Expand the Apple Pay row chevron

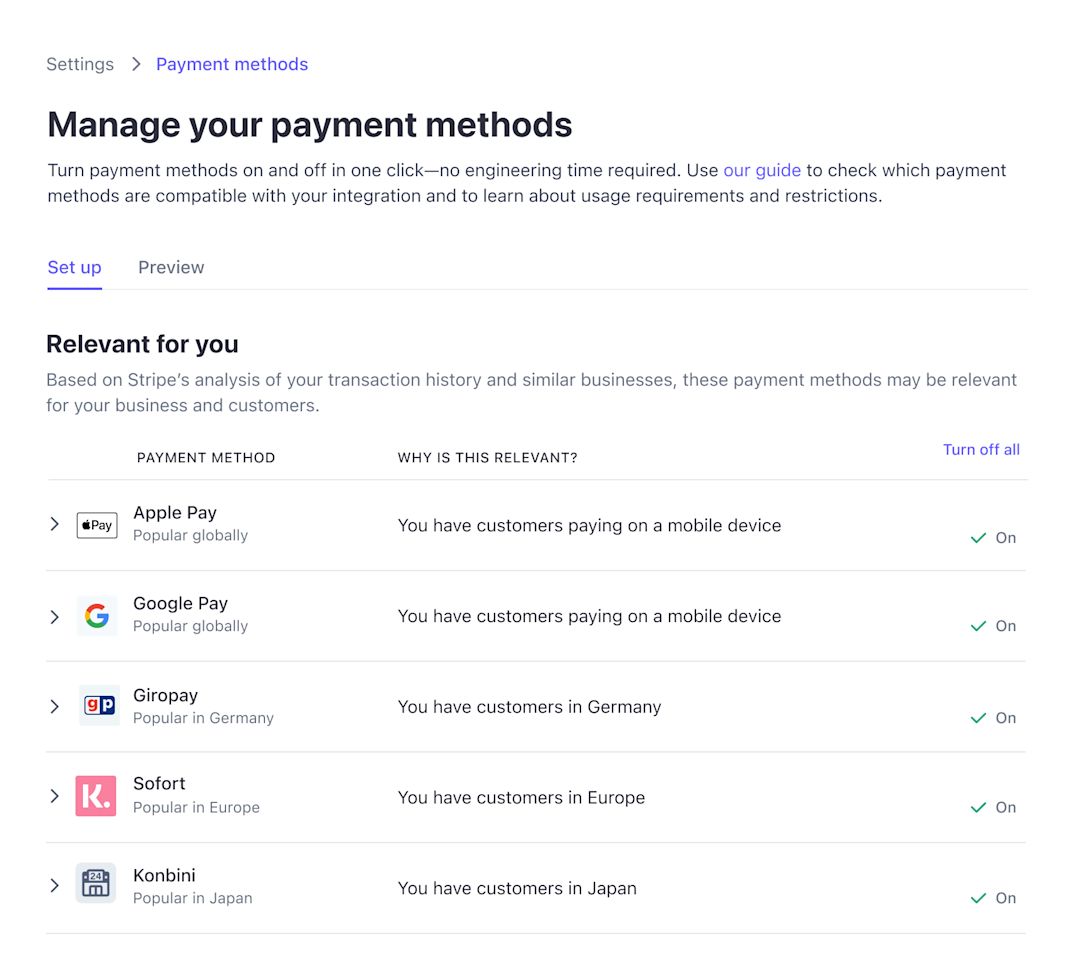pos(55,524)
